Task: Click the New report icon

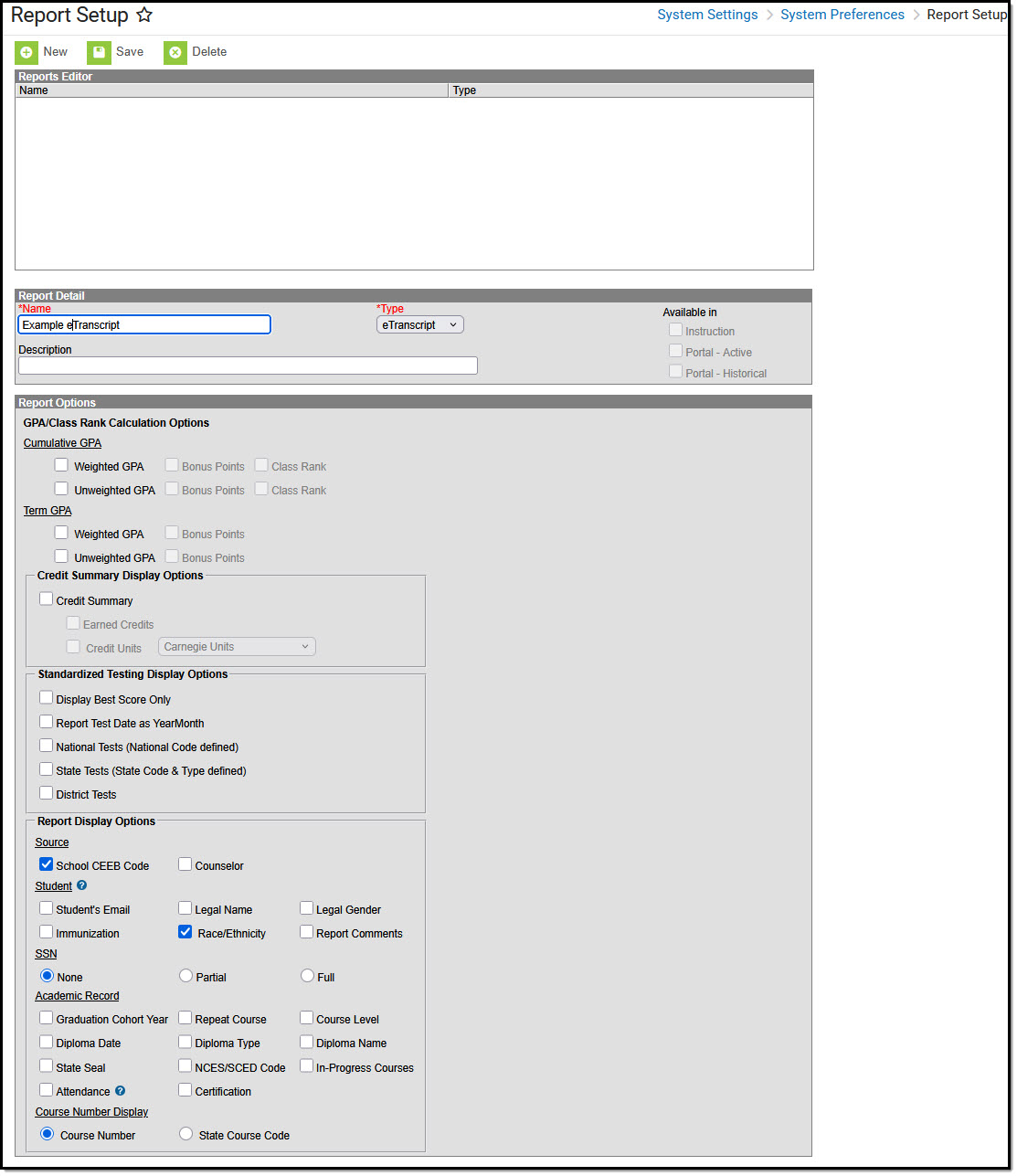Action: [26, 52]
